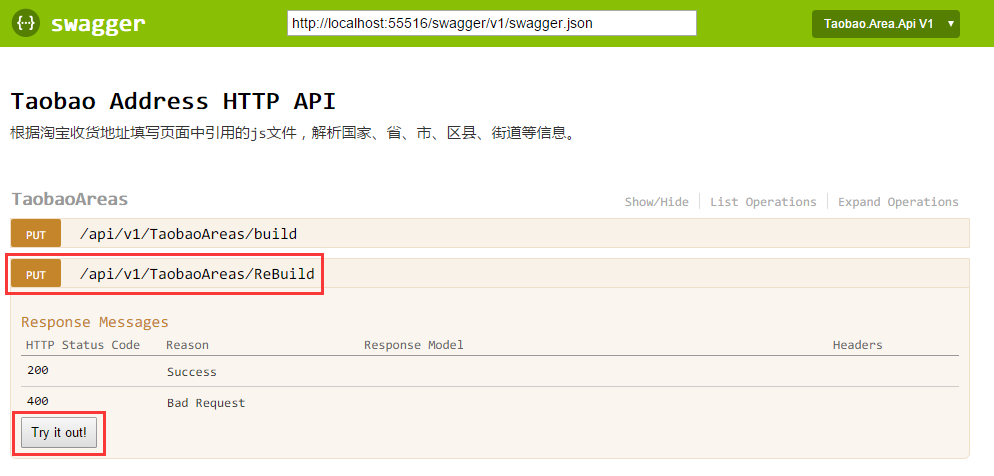Click the Reason column header
Viewport: 994px width, 476px height.
coord(188,345)
